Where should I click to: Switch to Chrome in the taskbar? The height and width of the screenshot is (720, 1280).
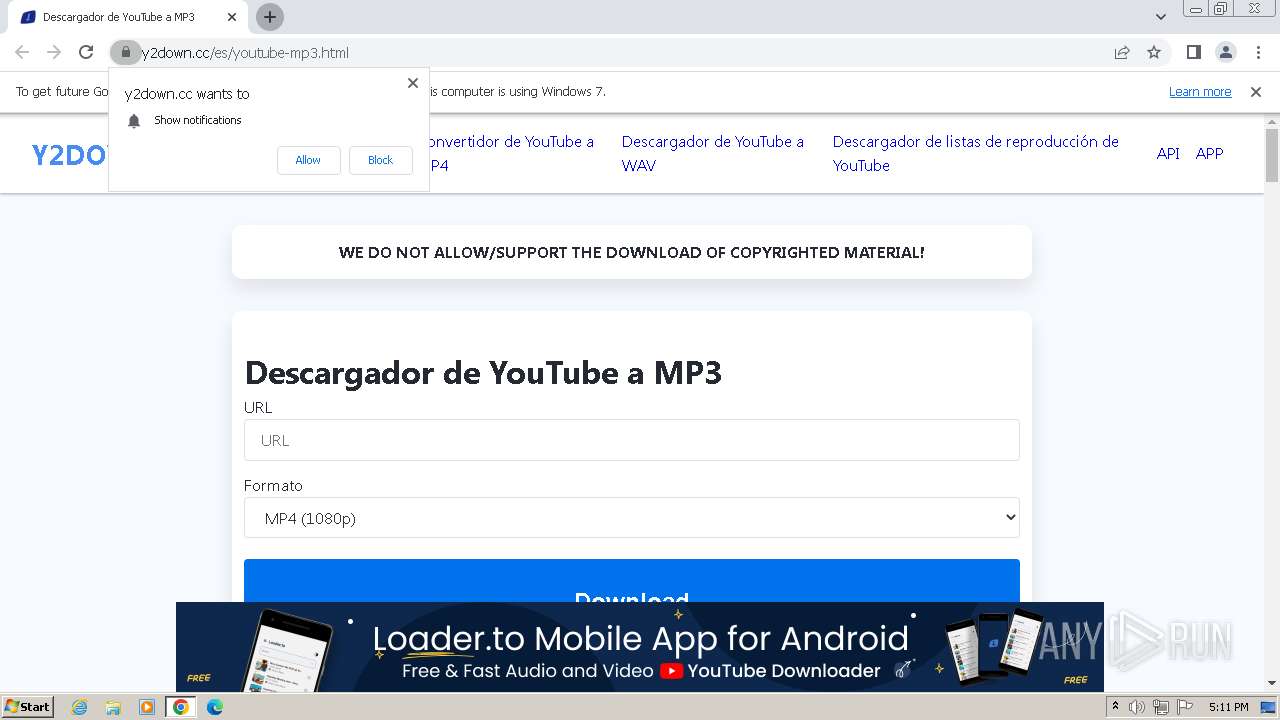tap(181, 707)
